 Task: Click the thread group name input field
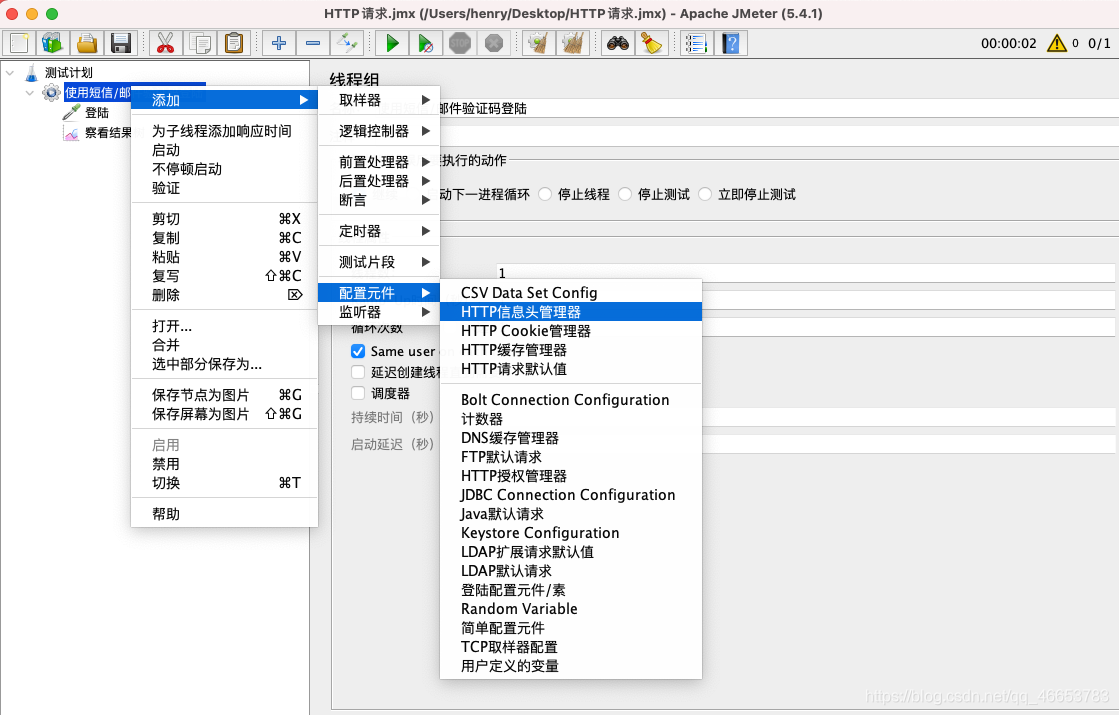click(x=778, y=108)
